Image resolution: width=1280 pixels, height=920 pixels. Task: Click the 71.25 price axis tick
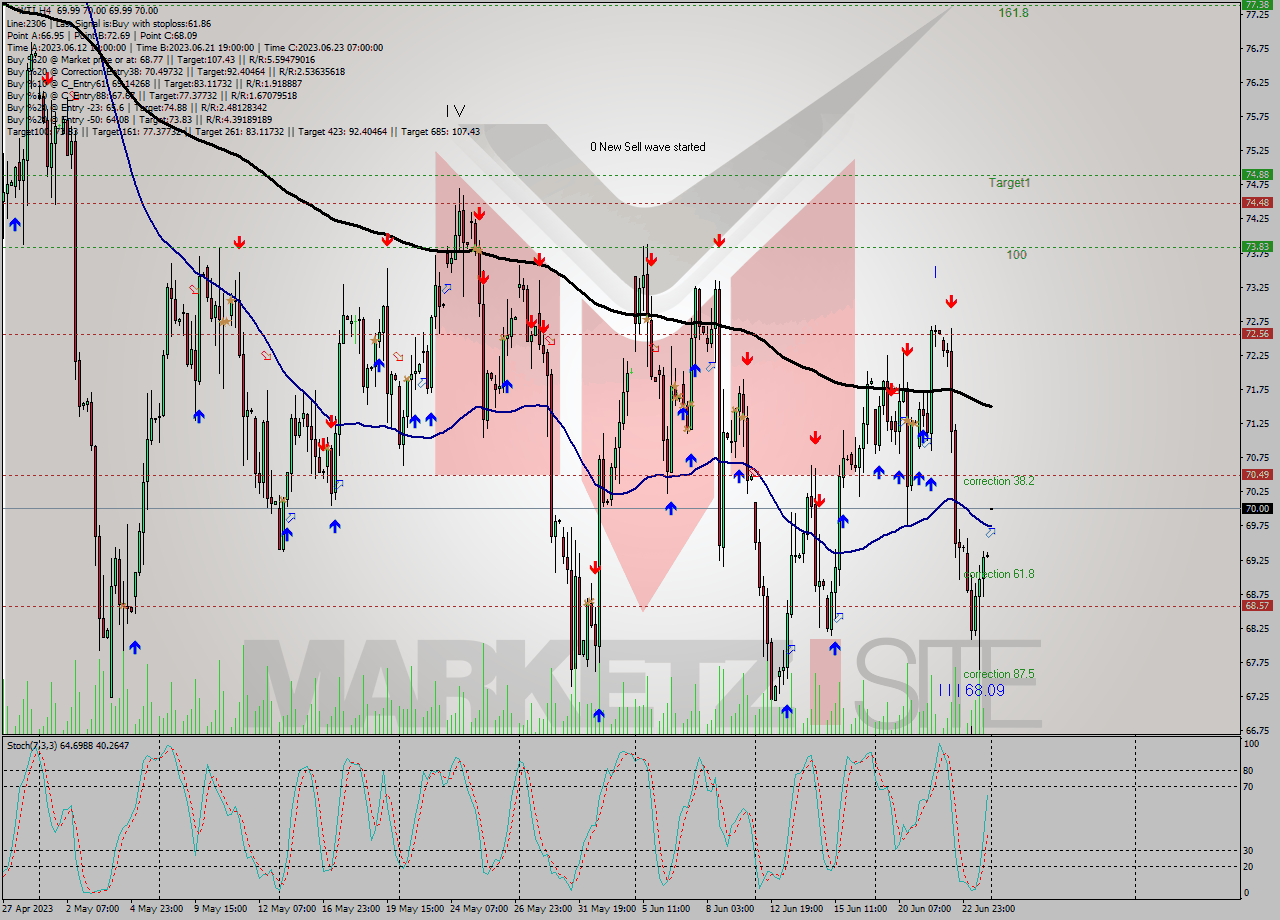pos(1256,424)
